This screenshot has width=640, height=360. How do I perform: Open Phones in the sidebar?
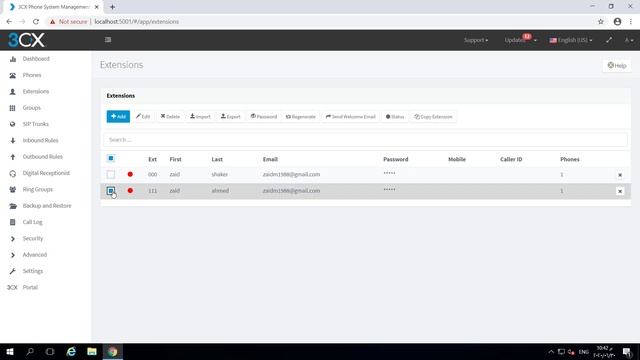[x=32, y=75]
